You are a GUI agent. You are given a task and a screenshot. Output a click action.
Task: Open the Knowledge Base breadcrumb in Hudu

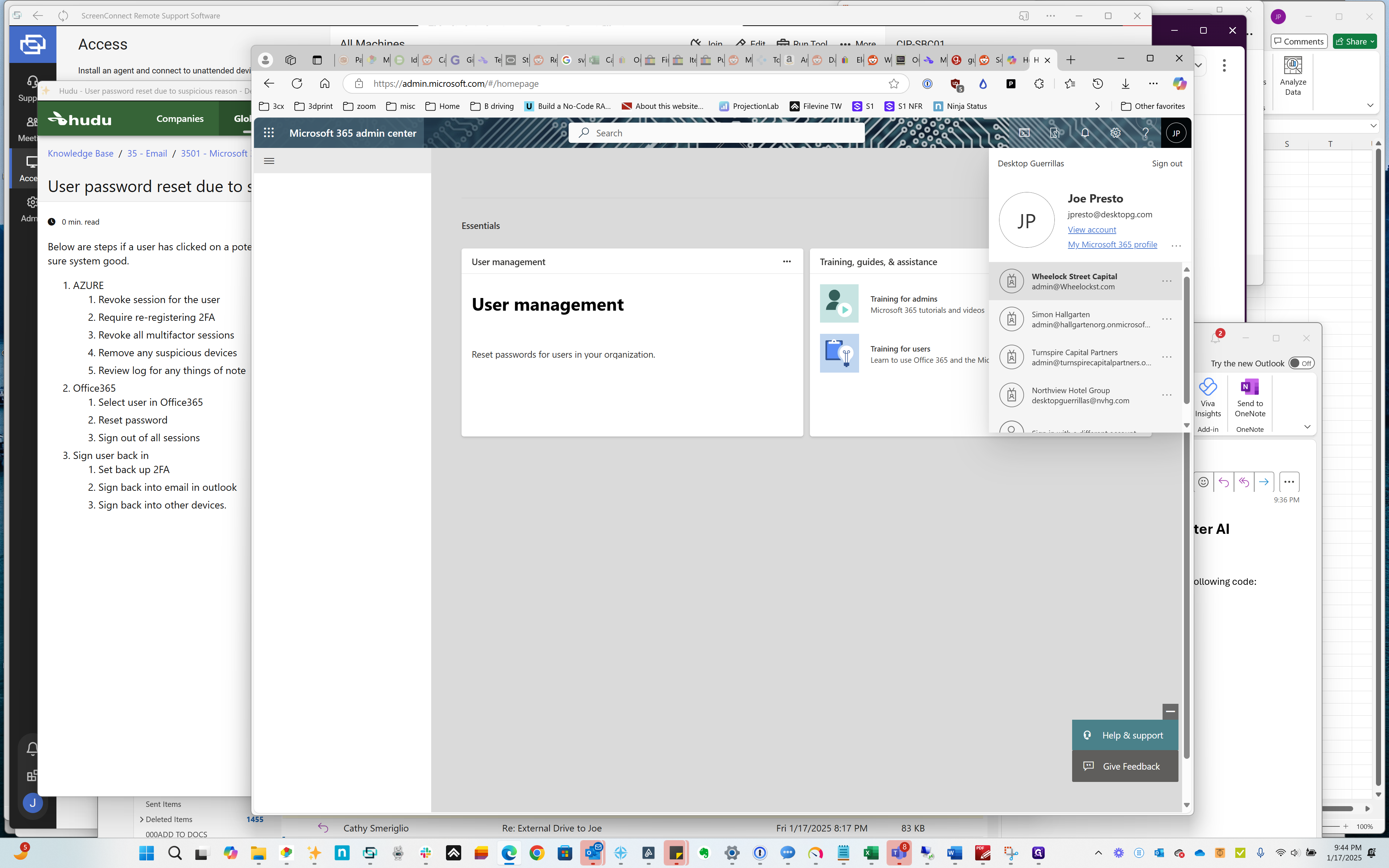point(80,153)
